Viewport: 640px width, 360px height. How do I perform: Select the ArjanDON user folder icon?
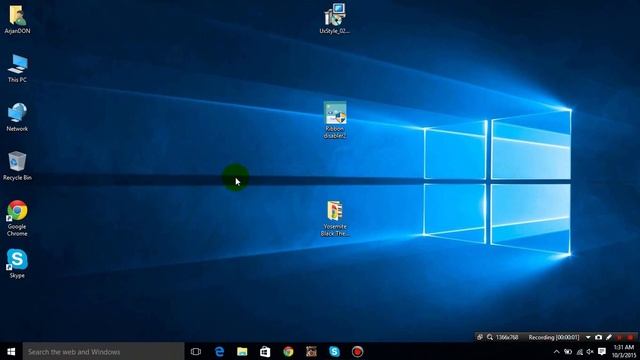point(17,19)
